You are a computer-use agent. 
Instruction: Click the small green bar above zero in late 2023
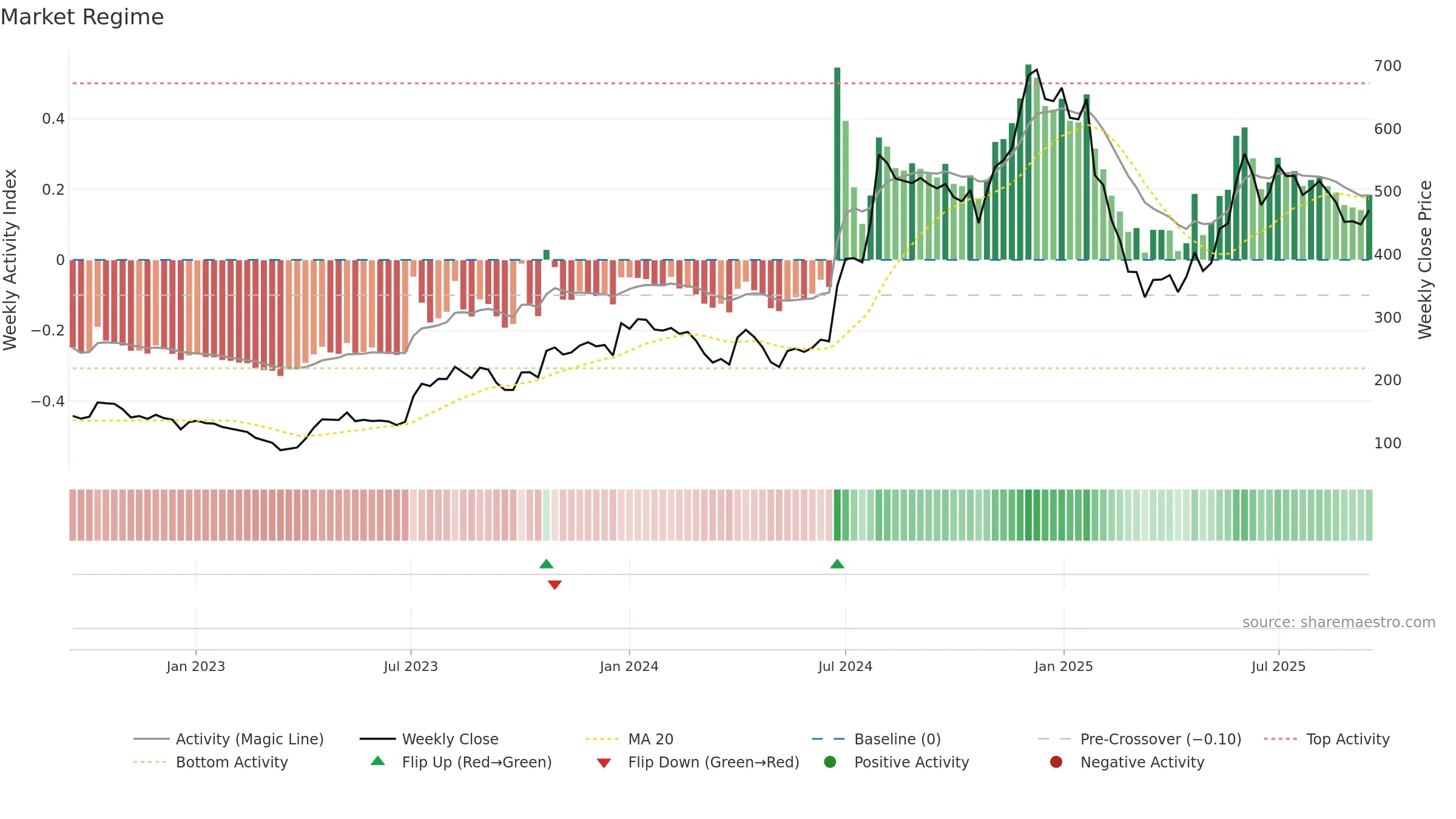(x=547, y=255)
